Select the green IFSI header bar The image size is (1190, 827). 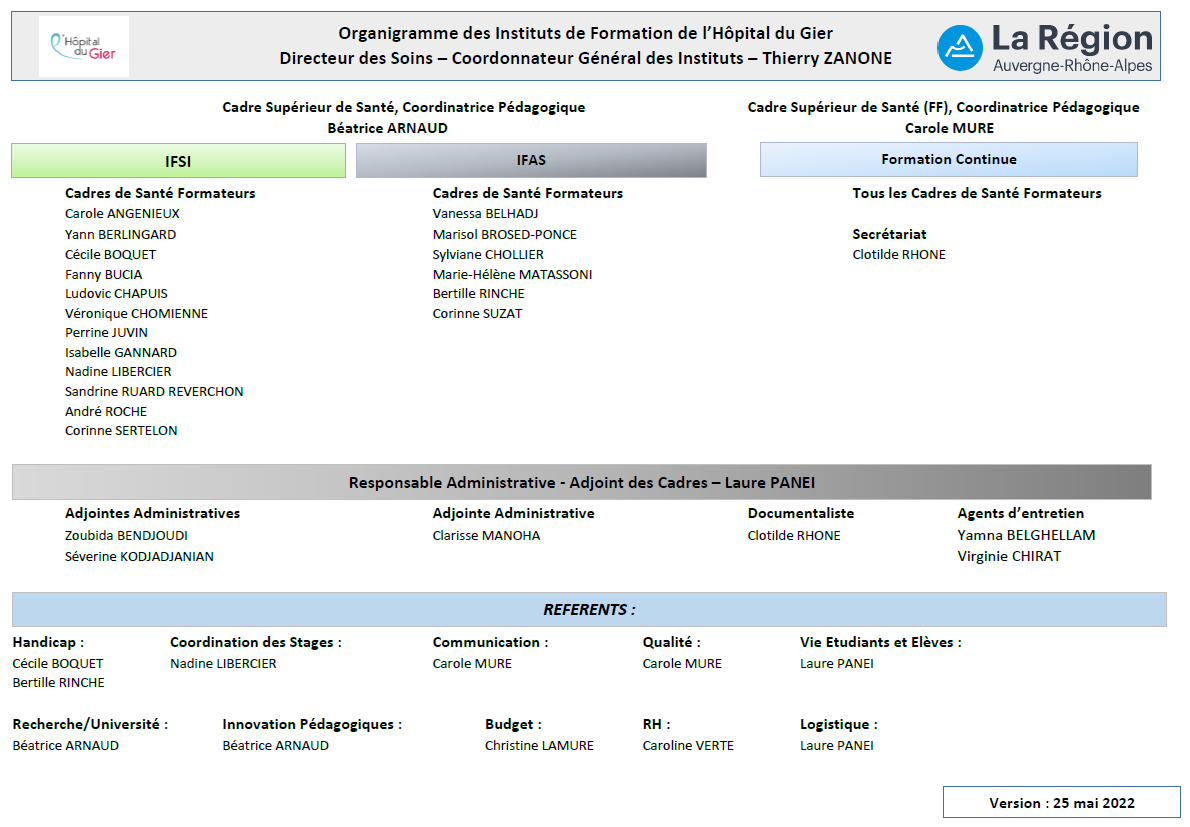point(178,161)
